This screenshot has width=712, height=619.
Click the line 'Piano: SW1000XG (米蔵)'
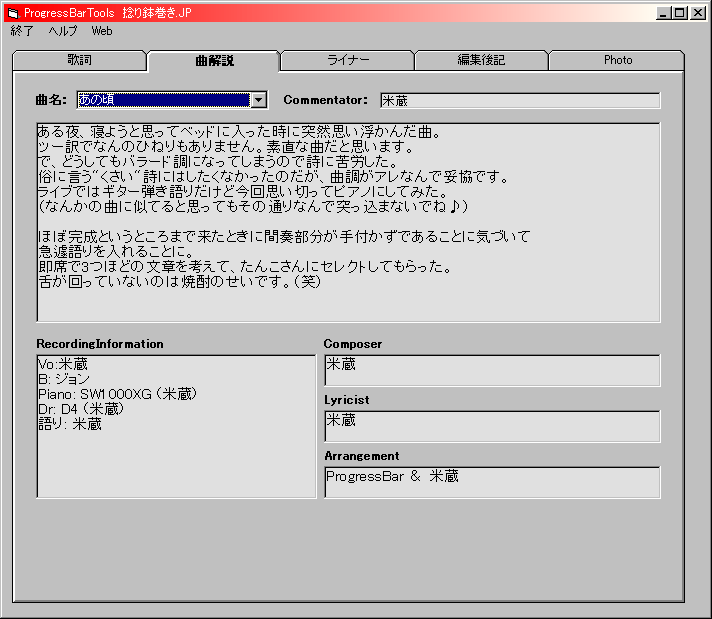(x=118, y=394)
